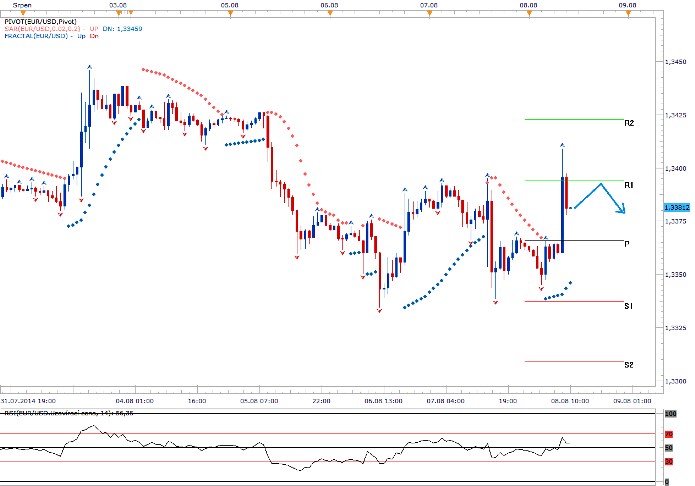Click the R2 pivot resistance label
The width and height of the screenshot is (695, 486).
[x=629, y=123]
